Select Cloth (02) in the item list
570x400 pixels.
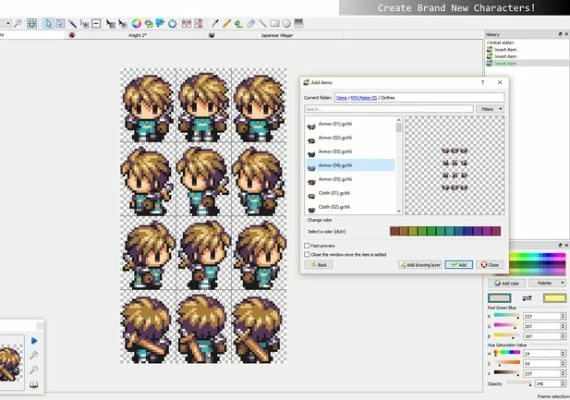[x=350, y=207]
